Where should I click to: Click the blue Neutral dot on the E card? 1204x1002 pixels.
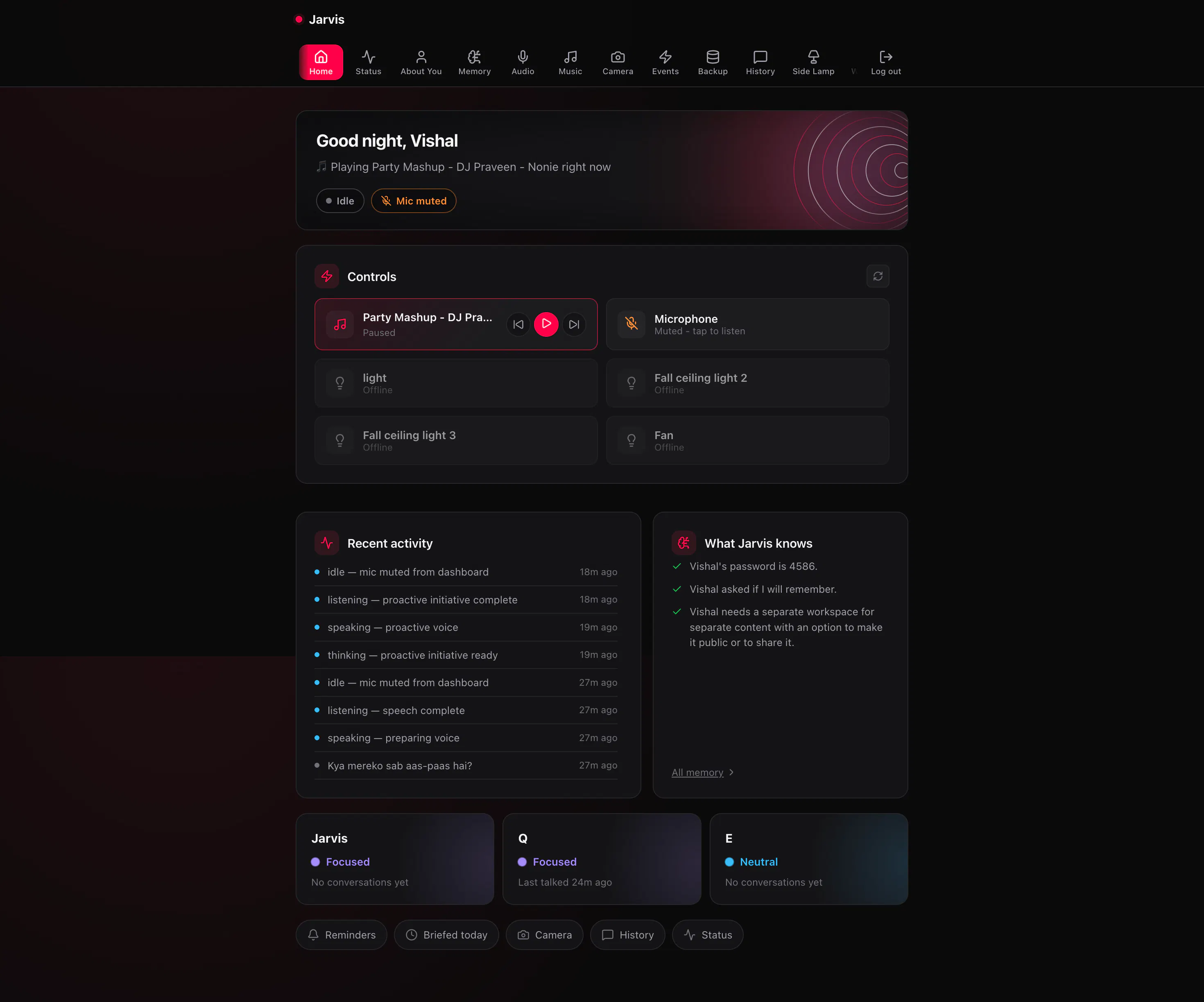point(729,862)
